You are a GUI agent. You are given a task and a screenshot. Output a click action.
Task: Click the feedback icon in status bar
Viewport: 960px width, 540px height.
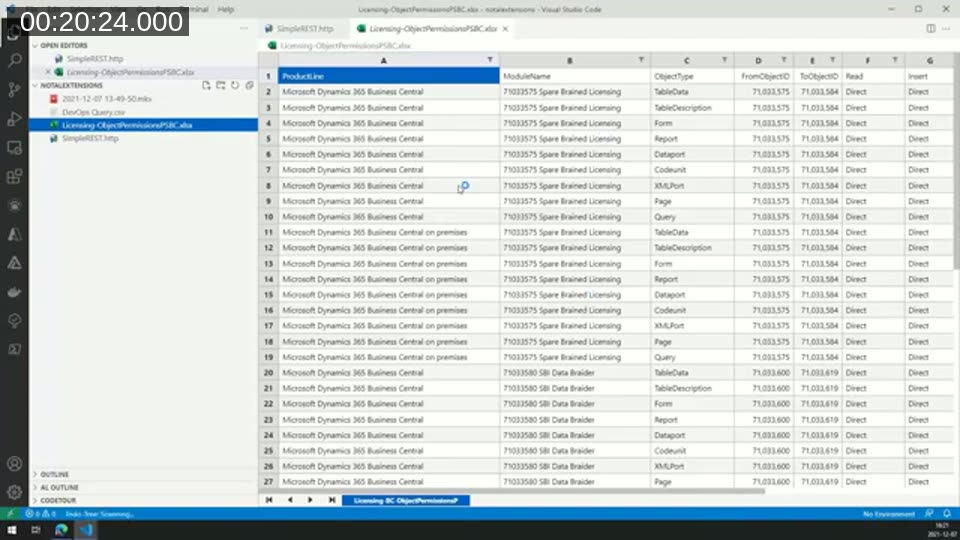click(929, 514)
